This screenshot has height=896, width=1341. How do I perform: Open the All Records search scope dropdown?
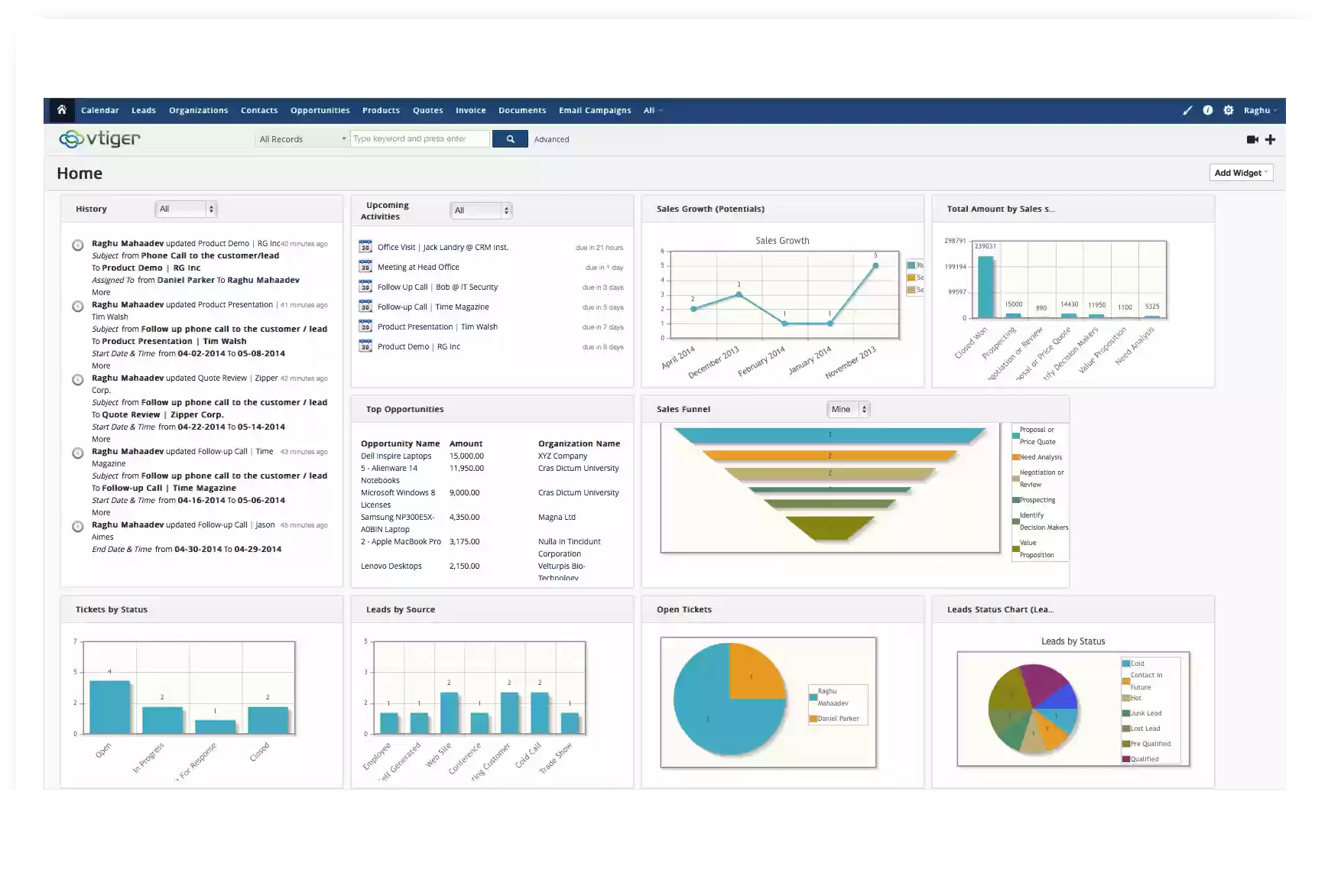point(300,138)
